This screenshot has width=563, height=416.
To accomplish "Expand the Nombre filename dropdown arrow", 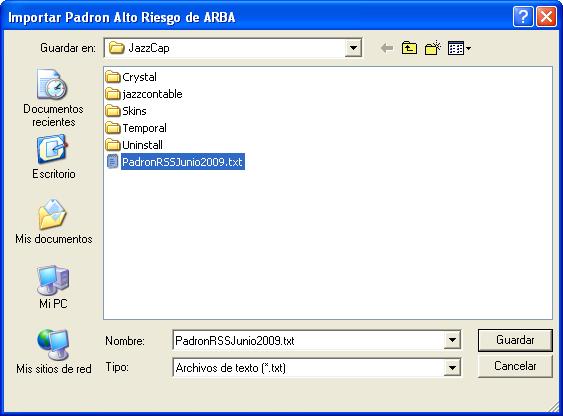I will click(452, 340).
